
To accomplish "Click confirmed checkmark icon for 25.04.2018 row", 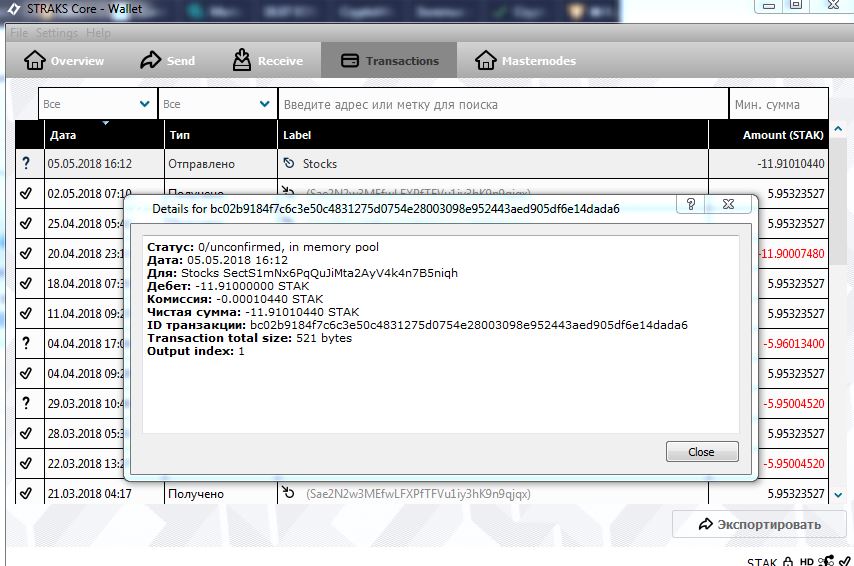I will point(26,223).
